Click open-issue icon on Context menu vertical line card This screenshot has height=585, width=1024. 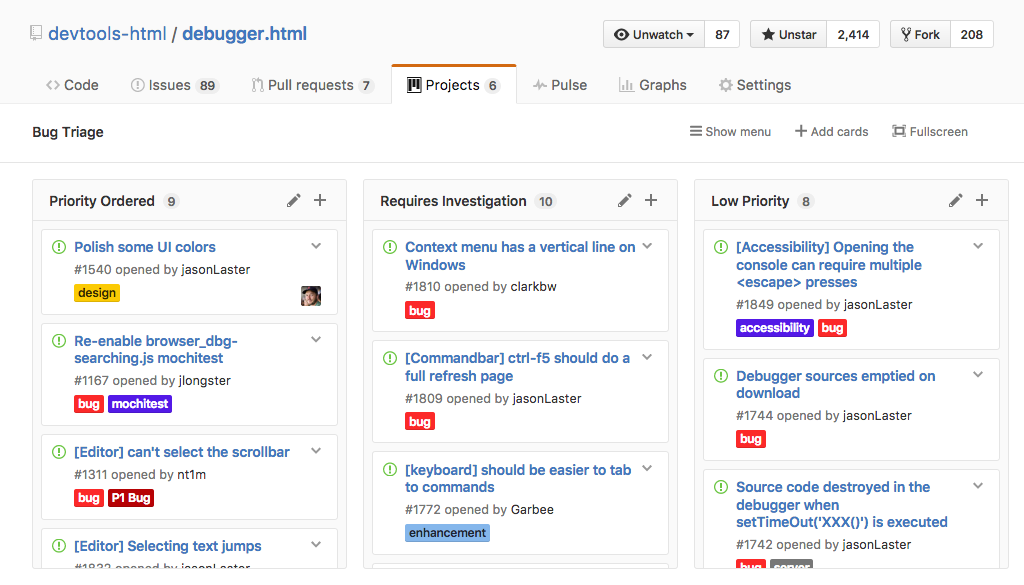[390, 247]
